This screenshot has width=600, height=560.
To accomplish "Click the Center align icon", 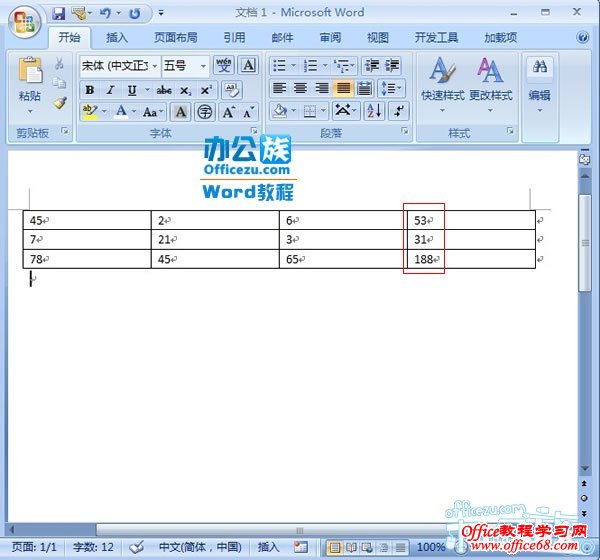I will (300, 89).
